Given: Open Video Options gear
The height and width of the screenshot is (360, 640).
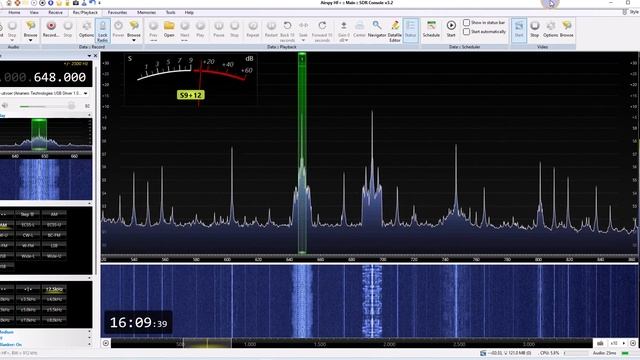Looking at the screenshot, I should tap(551, 29).
